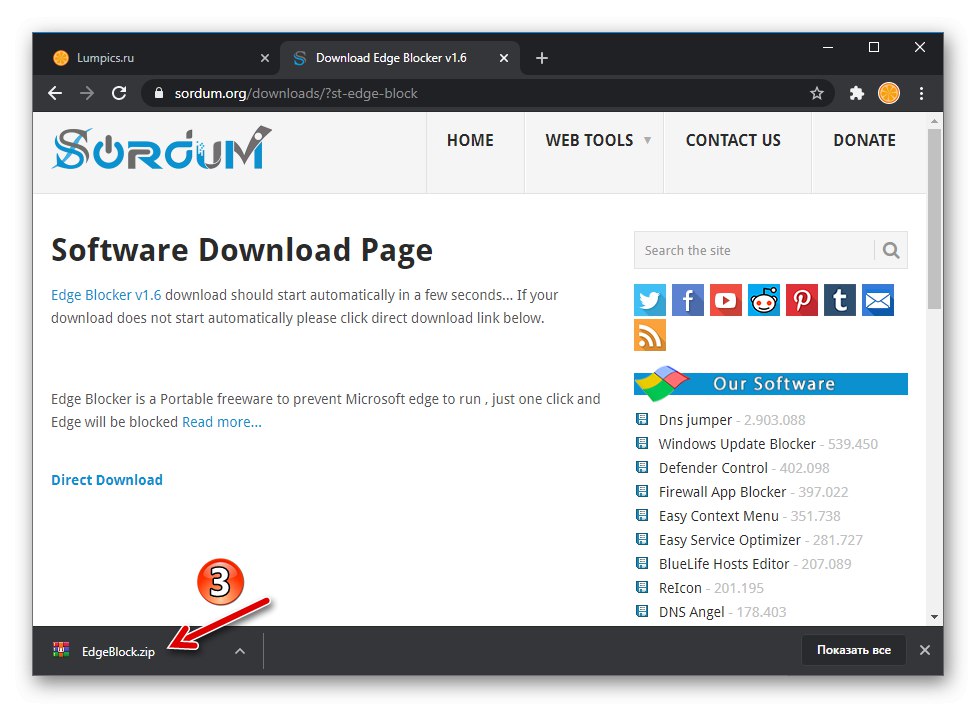Go back with the browser back arrow
The image size is (976, 708).
tap(55, 93)
